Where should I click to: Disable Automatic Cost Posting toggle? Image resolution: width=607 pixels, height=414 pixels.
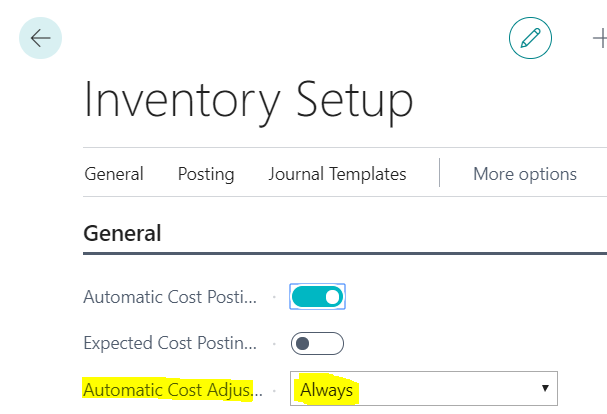(317, 296)
